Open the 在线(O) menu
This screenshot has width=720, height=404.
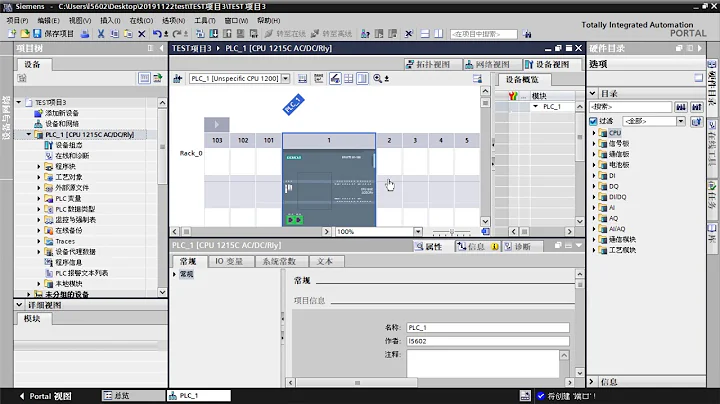[x=141, y=21]
